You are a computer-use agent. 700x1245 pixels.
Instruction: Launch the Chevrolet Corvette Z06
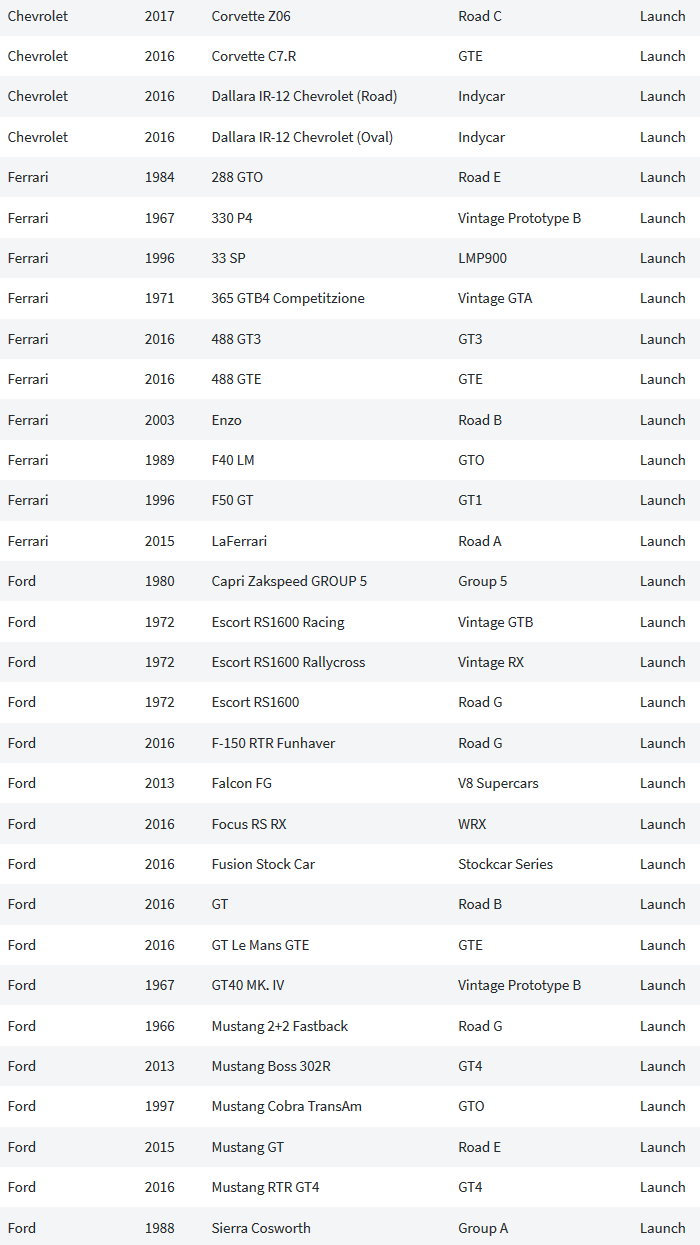pyautogui.click(x=662, y=16)
